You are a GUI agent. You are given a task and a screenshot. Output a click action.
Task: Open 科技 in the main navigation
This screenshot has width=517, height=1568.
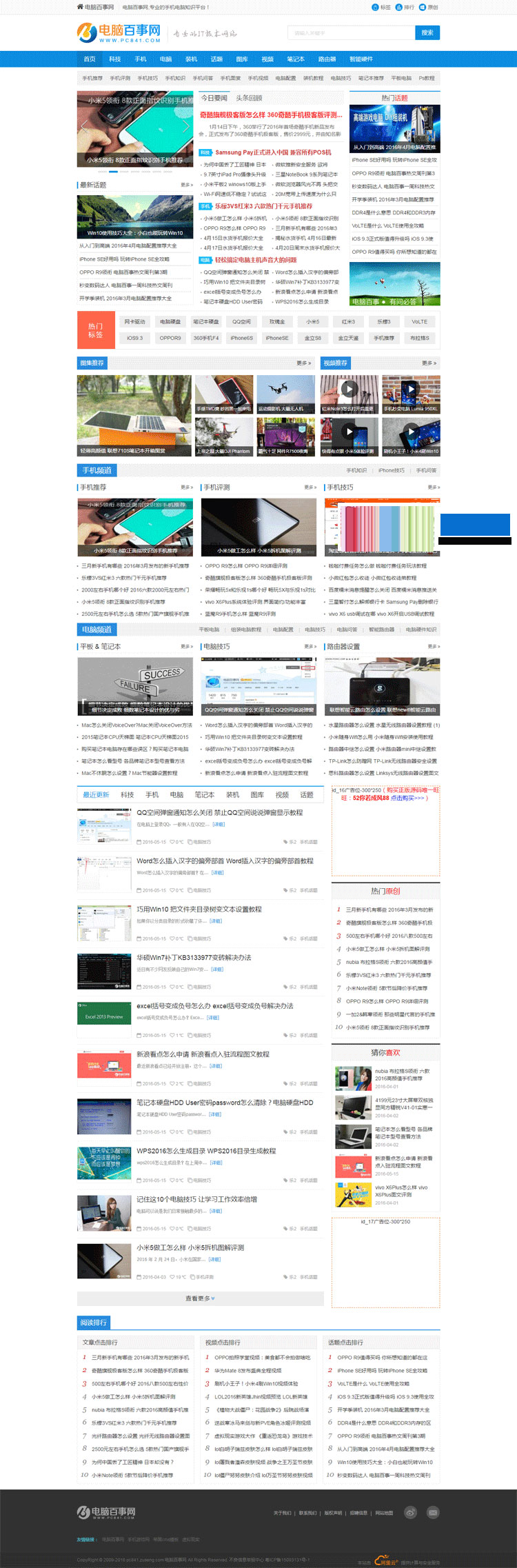click(x=115, y=59)
